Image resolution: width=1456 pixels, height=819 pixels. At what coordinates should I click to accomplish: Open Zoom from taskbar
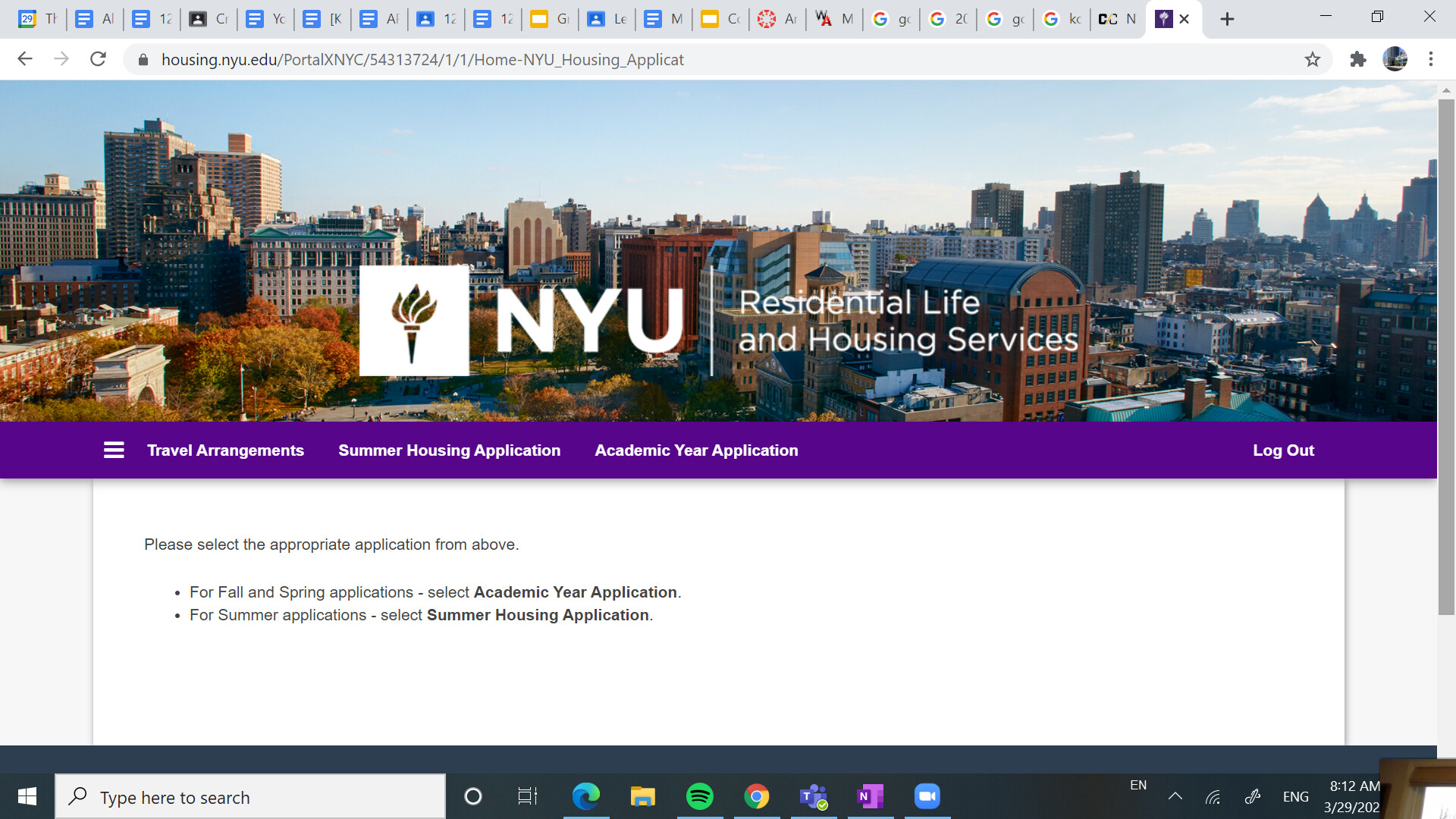927,796
